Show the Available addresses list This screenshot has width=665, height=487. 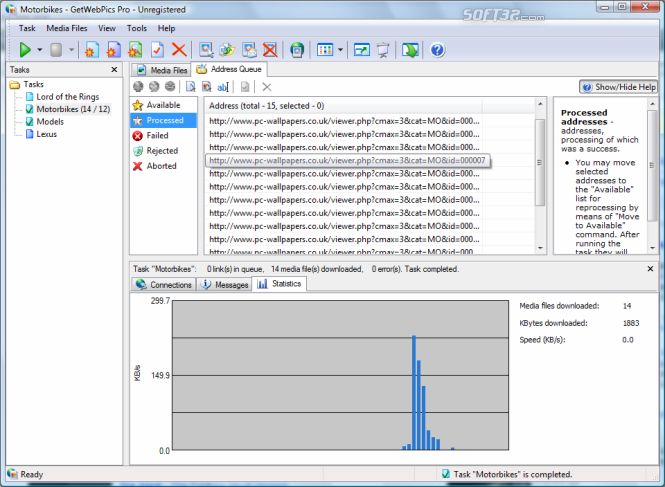(163, 105)
